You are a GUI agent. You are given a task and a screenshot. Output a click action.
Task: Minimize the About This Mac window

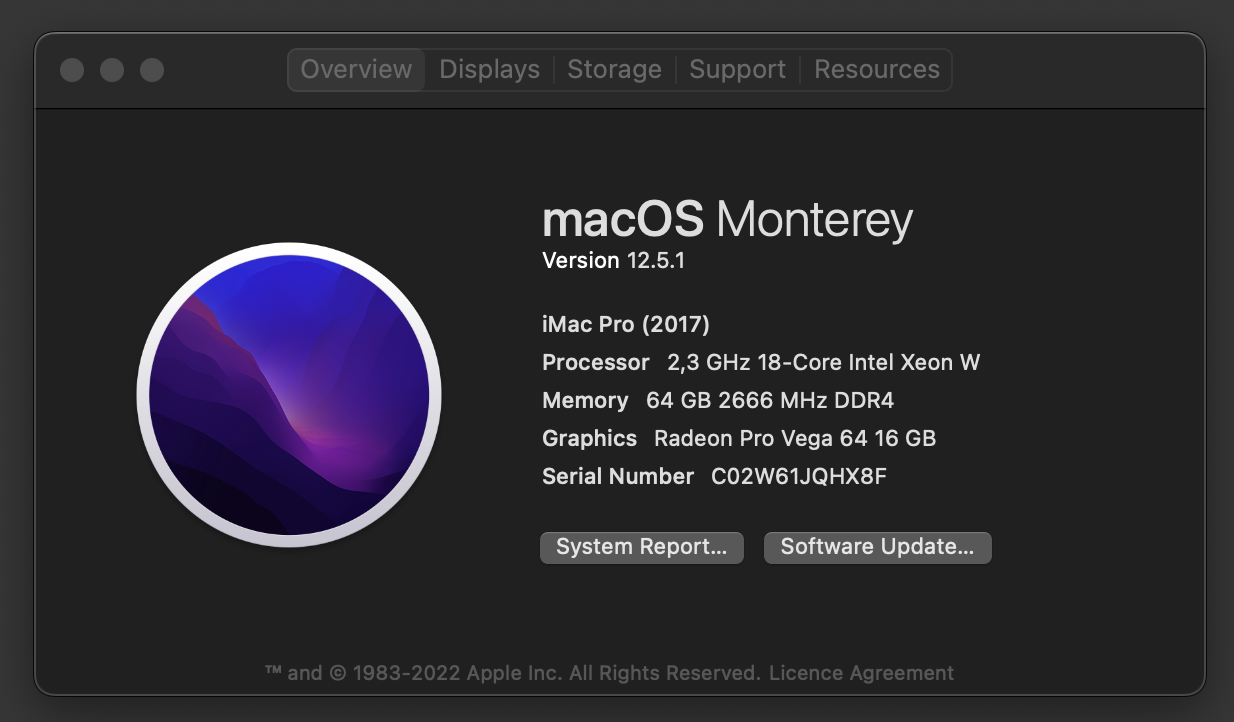click(112, 70)
